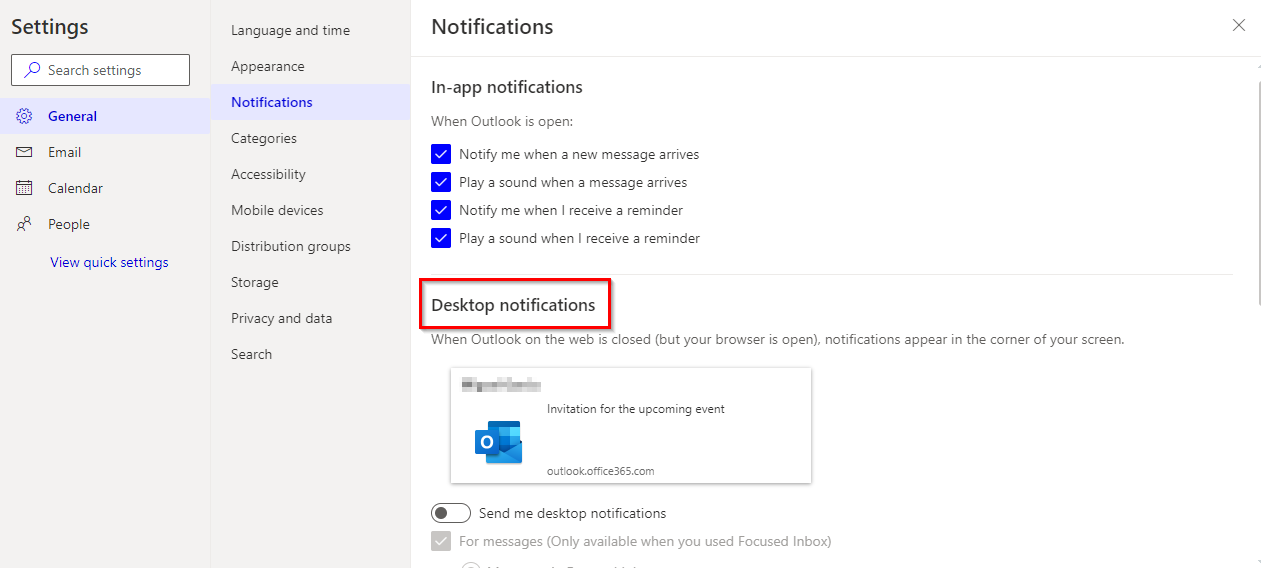
Task: Click the In-app notifications heading
Action: pos(507,87)
